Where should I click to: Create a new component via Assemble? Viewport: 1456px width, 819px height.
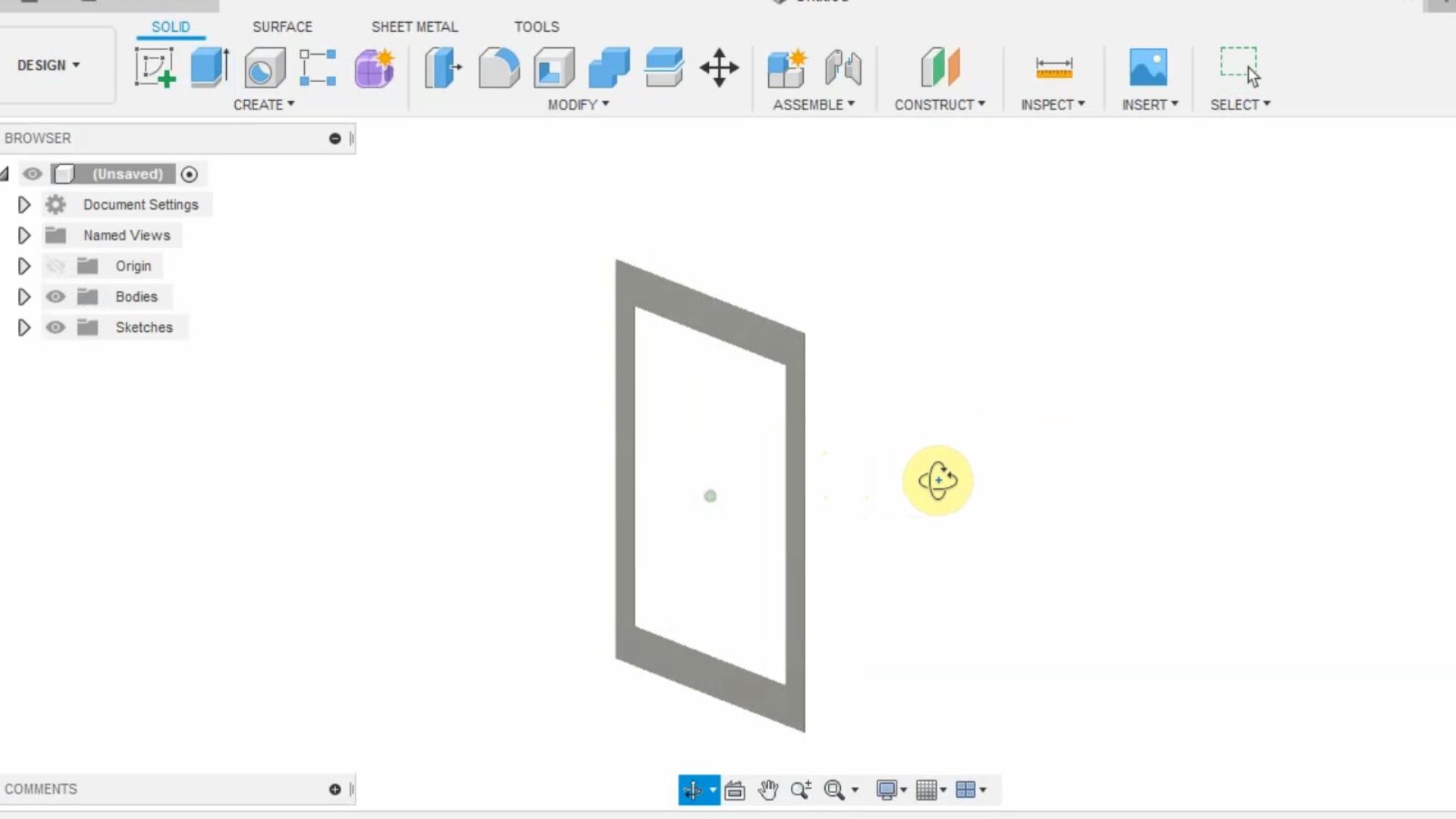[x=786, y=67]
